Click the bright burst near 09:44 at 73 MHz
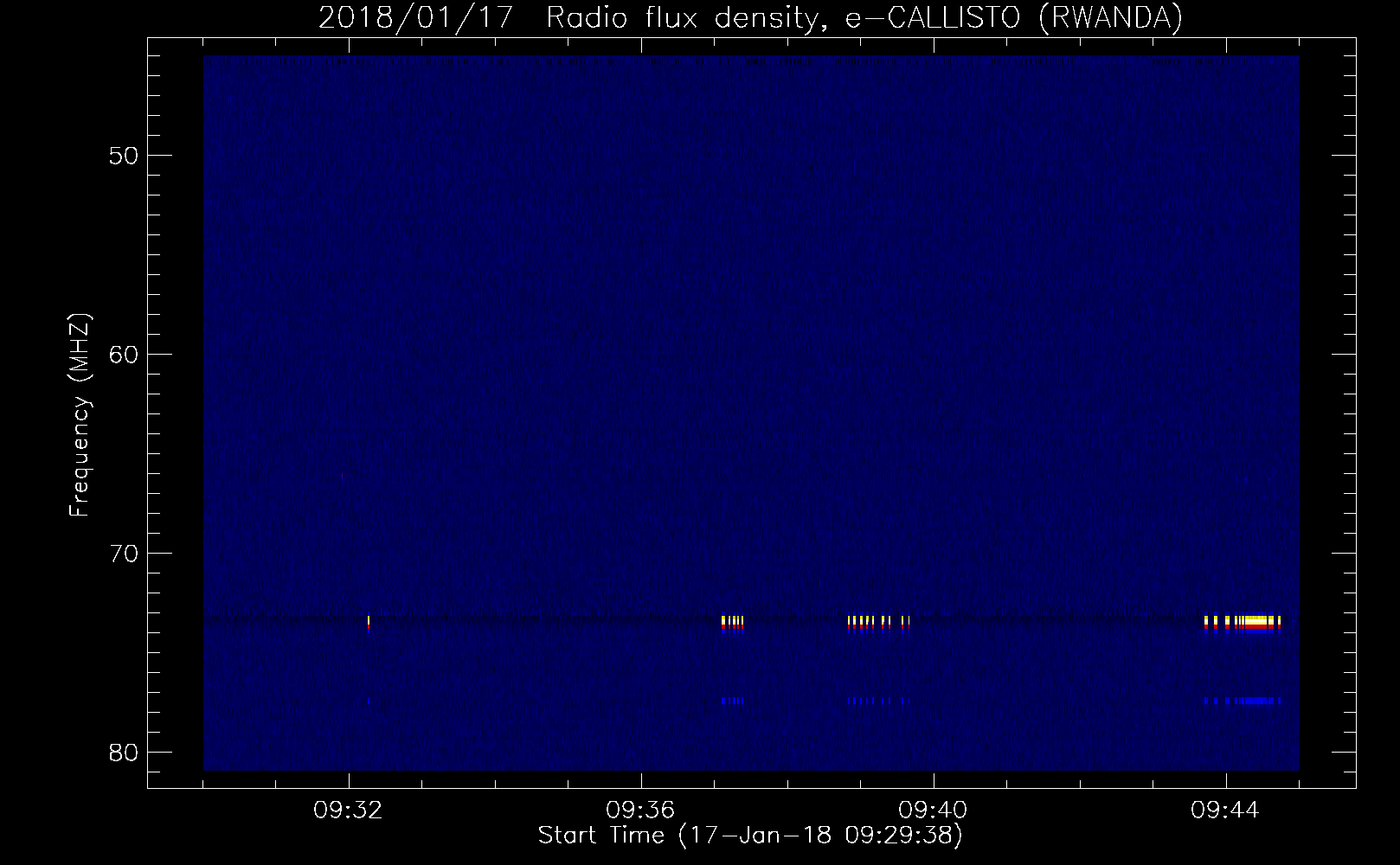This screenshot has height=865, width=1400. pyautogui.click(x=1243, y=624)
